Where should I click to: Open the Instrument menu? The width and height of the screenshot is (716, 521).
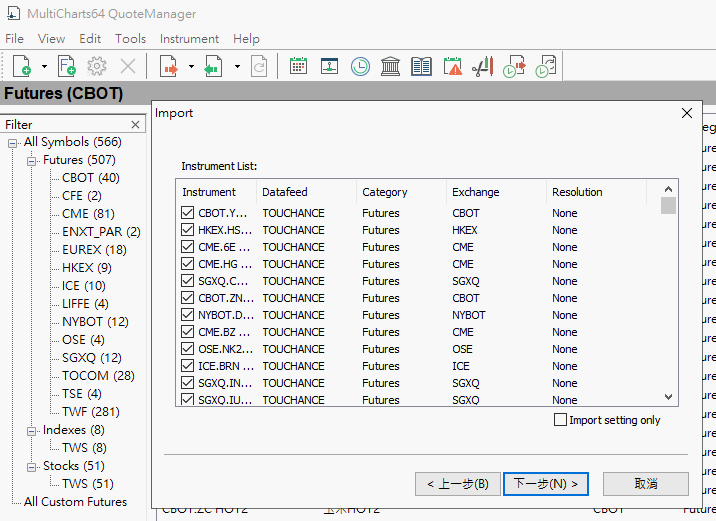coord(189,39)
